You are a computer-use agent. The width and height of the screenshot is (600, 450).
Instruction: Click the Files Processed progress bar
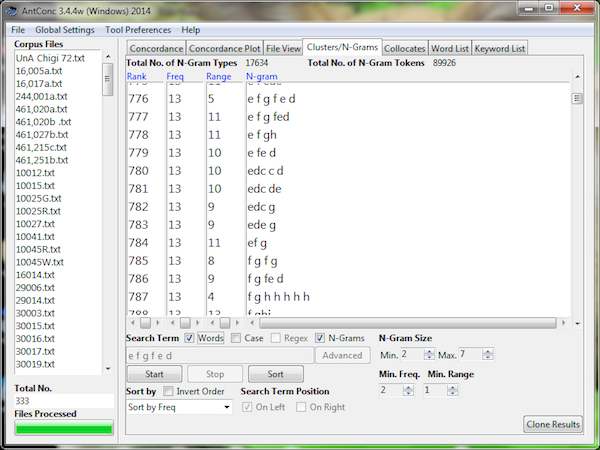coord(64,428)
